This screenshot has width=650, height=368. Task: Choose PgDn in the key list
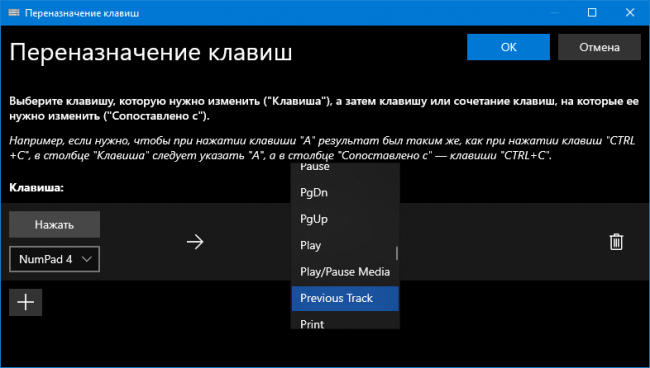[x=345, y=193]
